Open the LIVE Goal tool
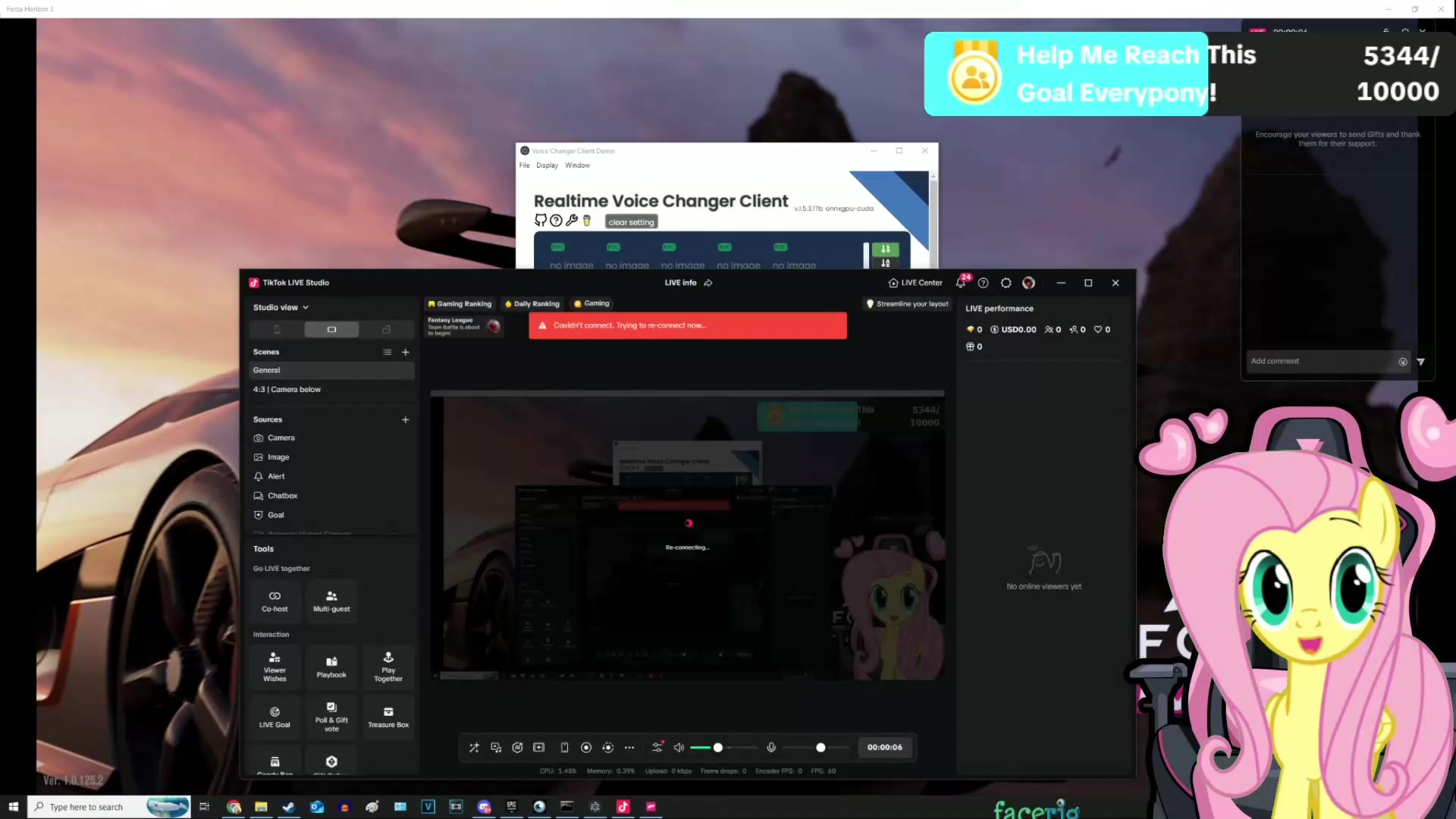Screen dimensions: 1456x819 click(x=275, y=717)
